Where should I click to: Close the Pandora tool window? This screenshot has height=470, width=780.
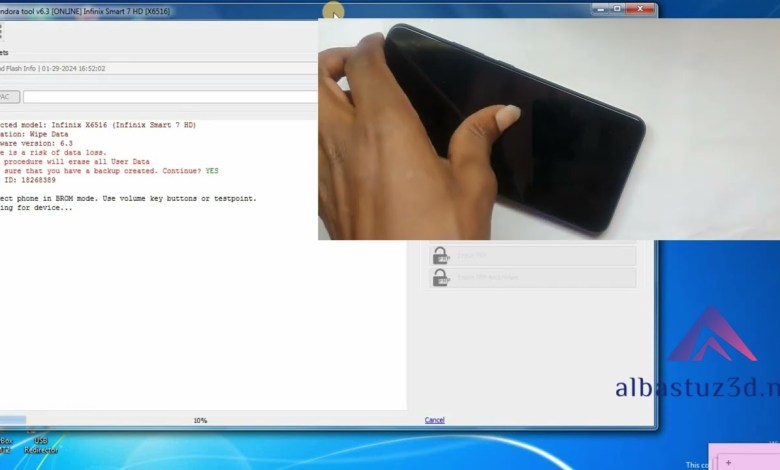click(x=642, y=8)
